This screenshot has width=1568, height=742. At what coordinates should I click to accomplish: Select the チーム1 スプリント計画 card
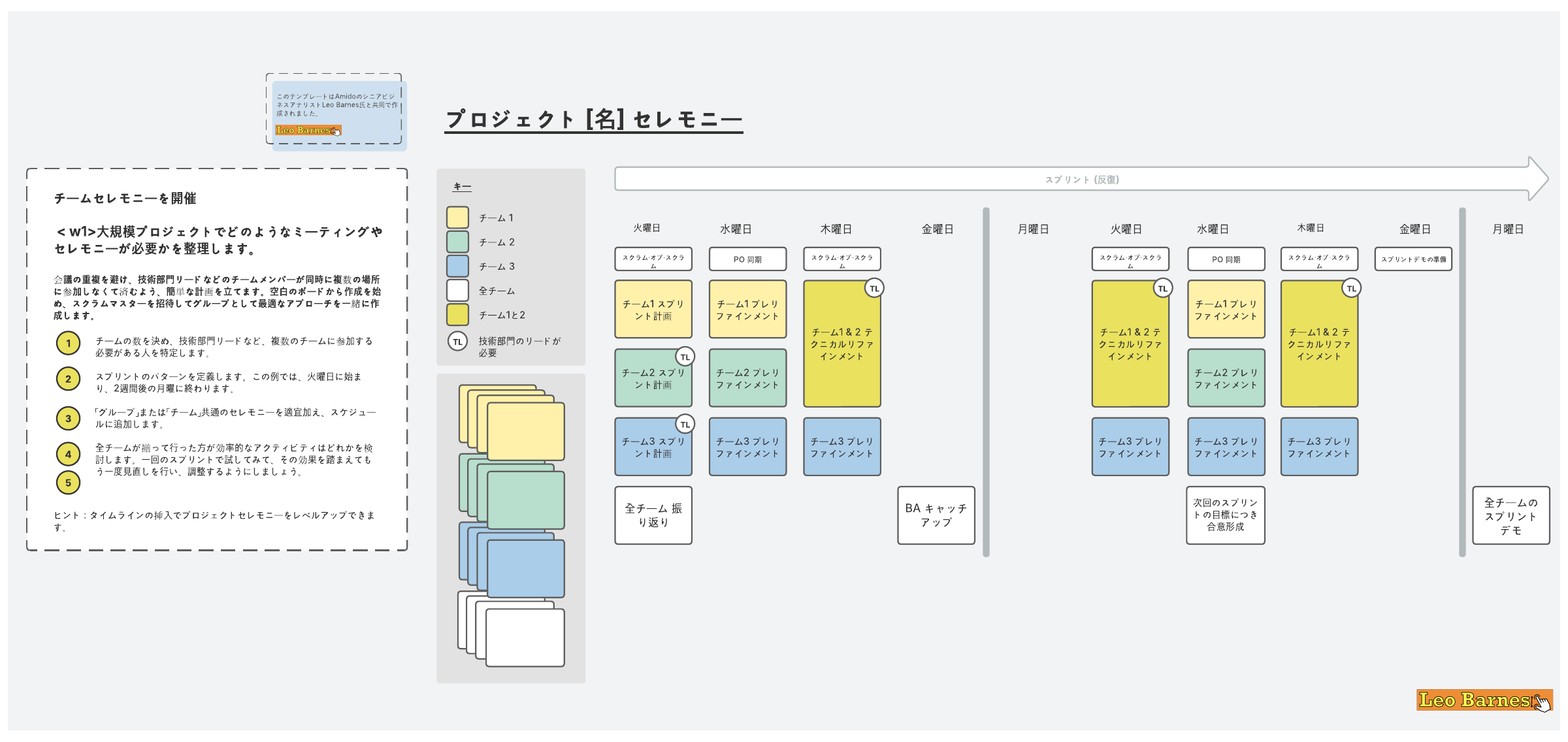(x=653, y=309)
